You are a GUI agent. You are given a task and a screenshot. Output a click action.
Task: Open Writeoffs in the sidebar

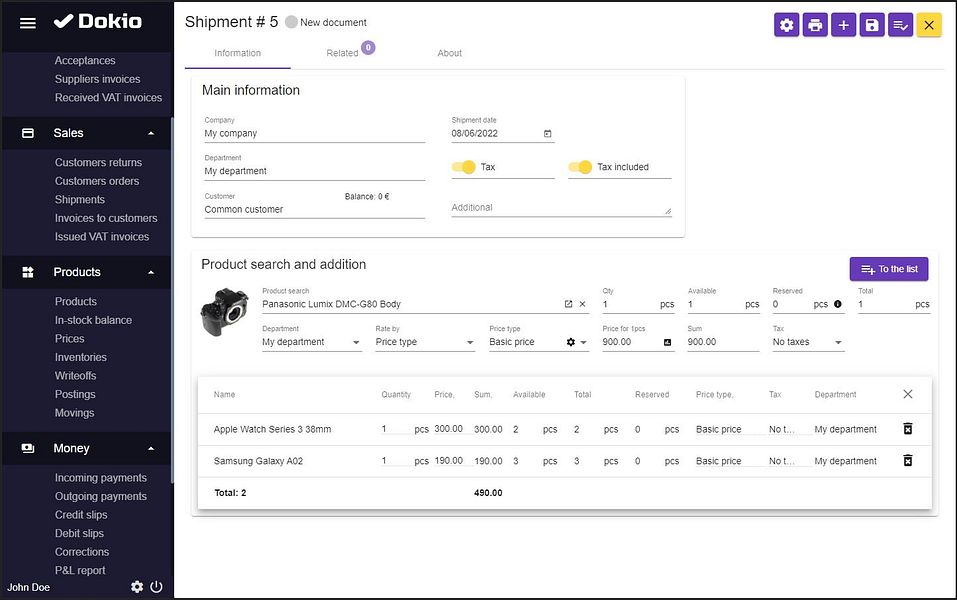pyautogui.click(x=76, y=376)
